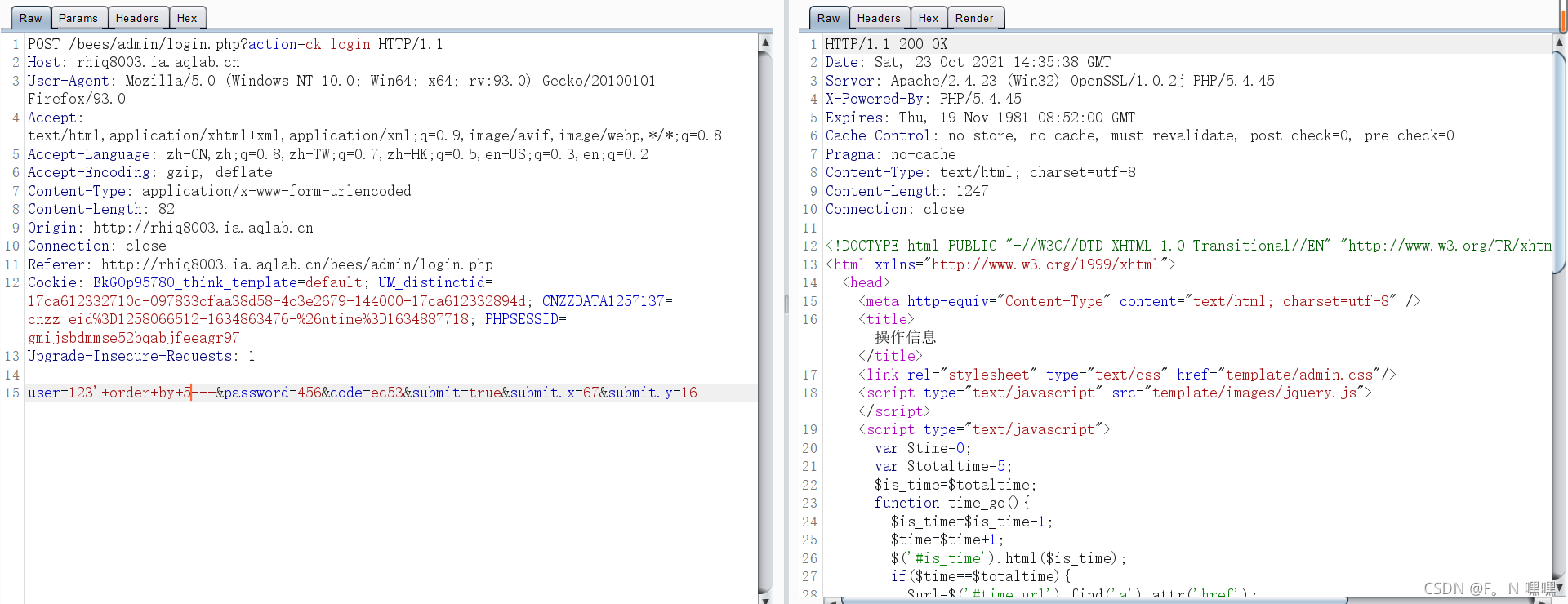
Task: Click the POST request line ck_login text
Action: 338,44
